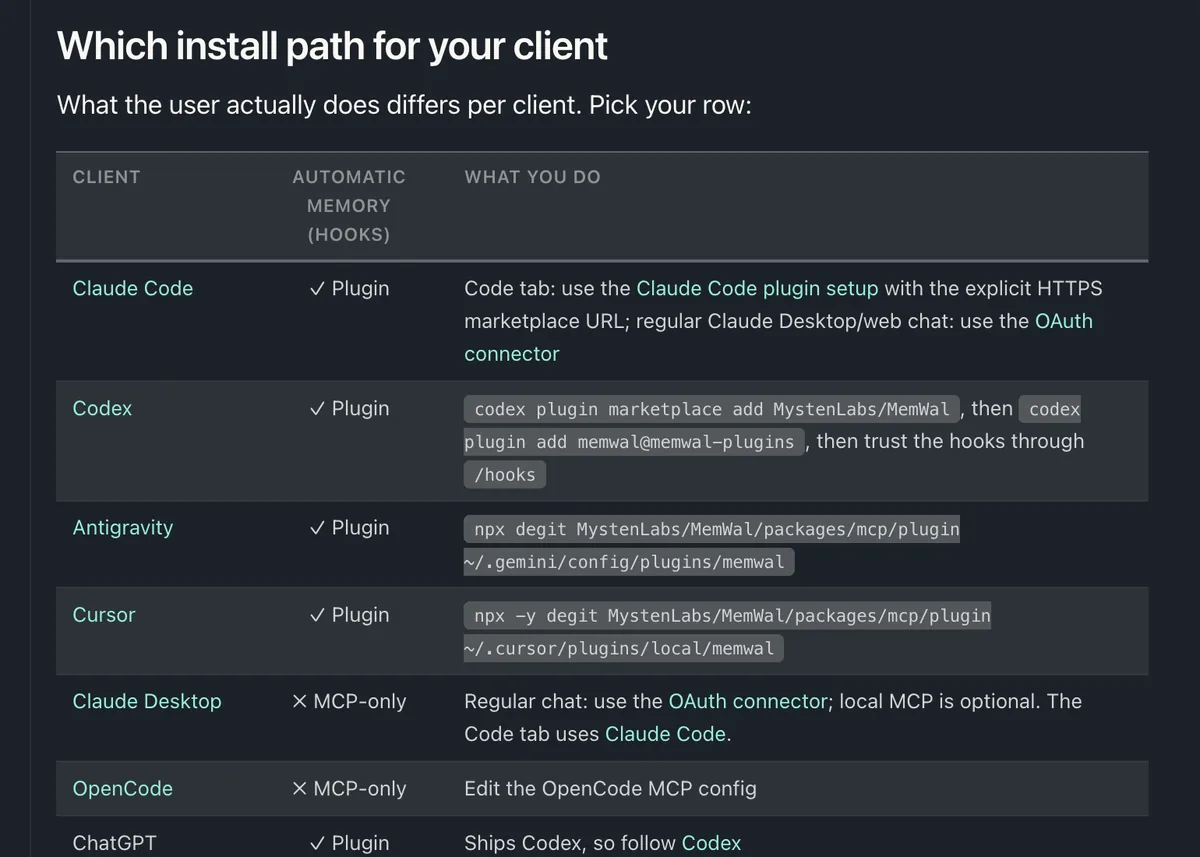Select the Plugin cell in the Antigravity row
Screen dimensions: 1200x857
(349, 527)
